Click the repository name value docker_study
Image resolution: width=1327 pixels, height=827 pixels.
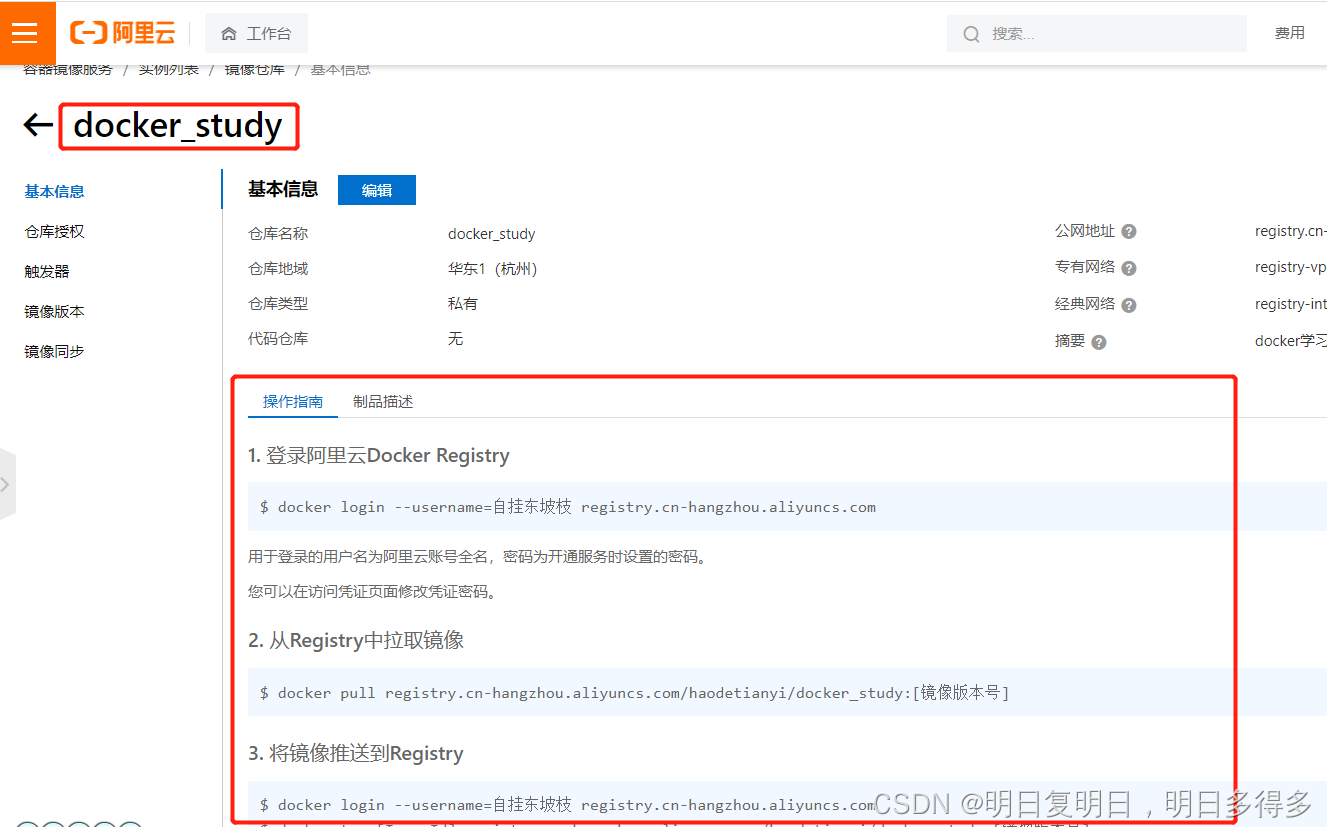[x=492, y=234]
